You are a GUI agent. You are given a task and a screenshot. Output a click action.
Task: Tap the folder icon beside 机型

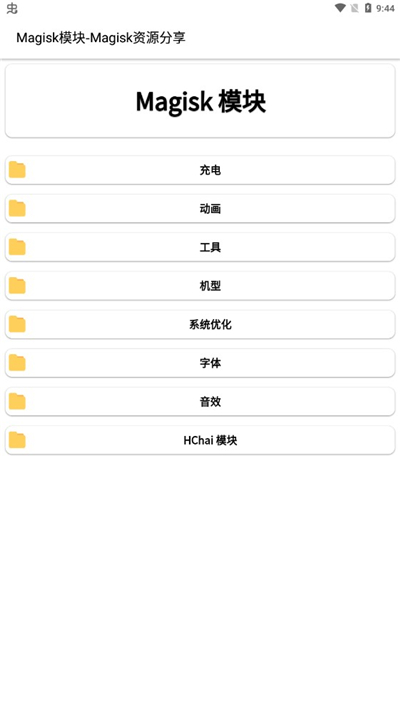pyautogui.click(x=17, y=285)
